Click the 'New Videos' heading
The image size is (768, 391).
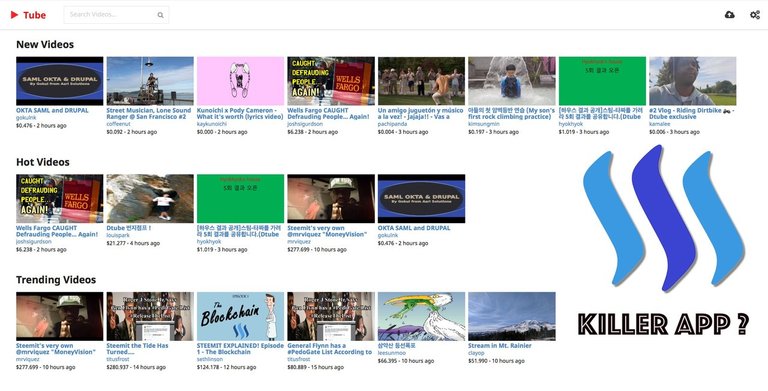coord(45,45)
